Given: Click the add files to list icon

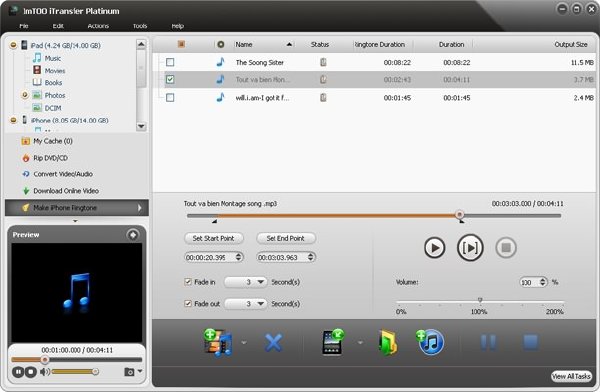Looking at the screenshot, I should [x=218, y=343].
